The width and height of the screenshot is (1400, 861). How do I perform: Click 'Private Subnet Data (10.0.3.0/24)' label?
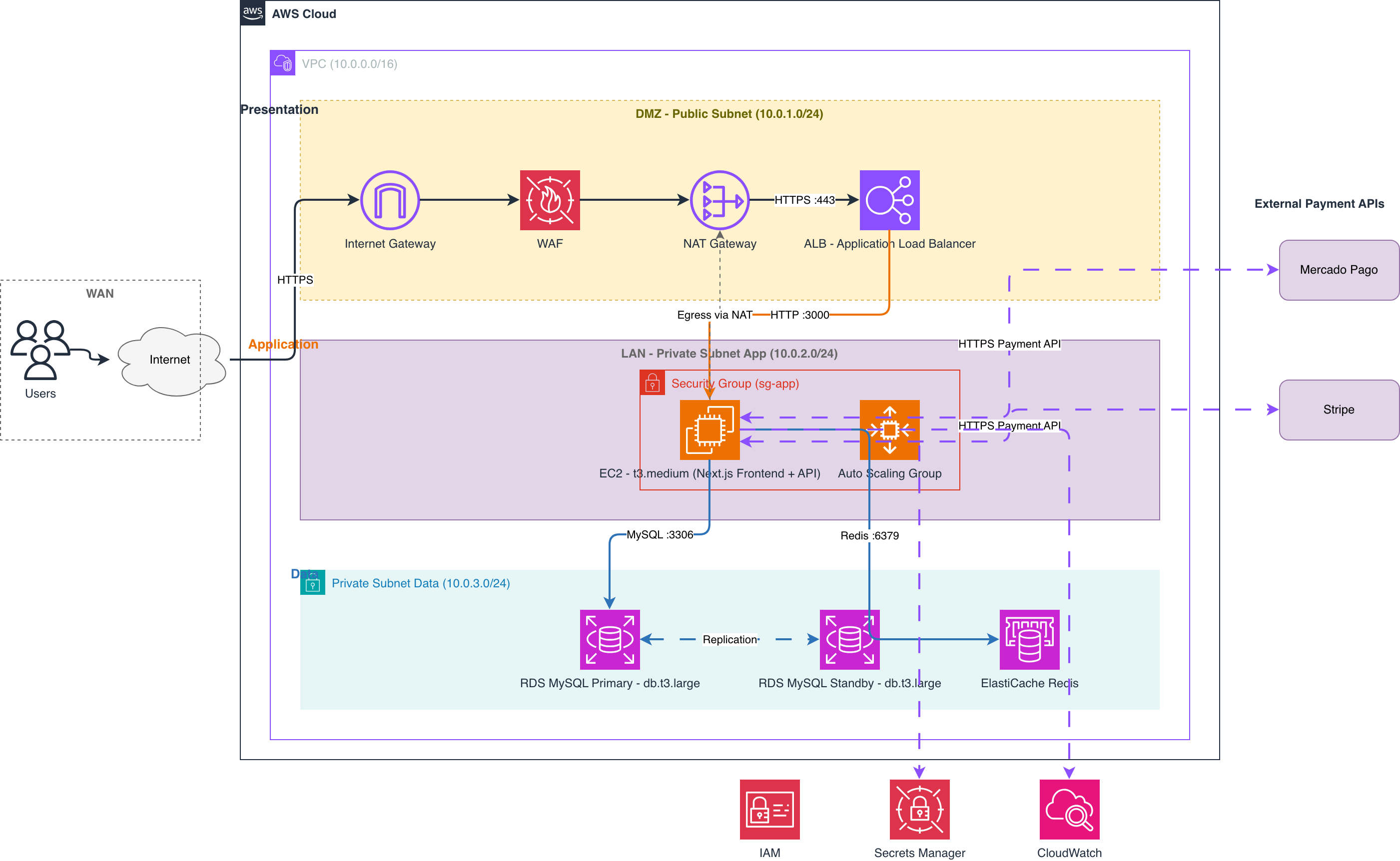(421, 583)
